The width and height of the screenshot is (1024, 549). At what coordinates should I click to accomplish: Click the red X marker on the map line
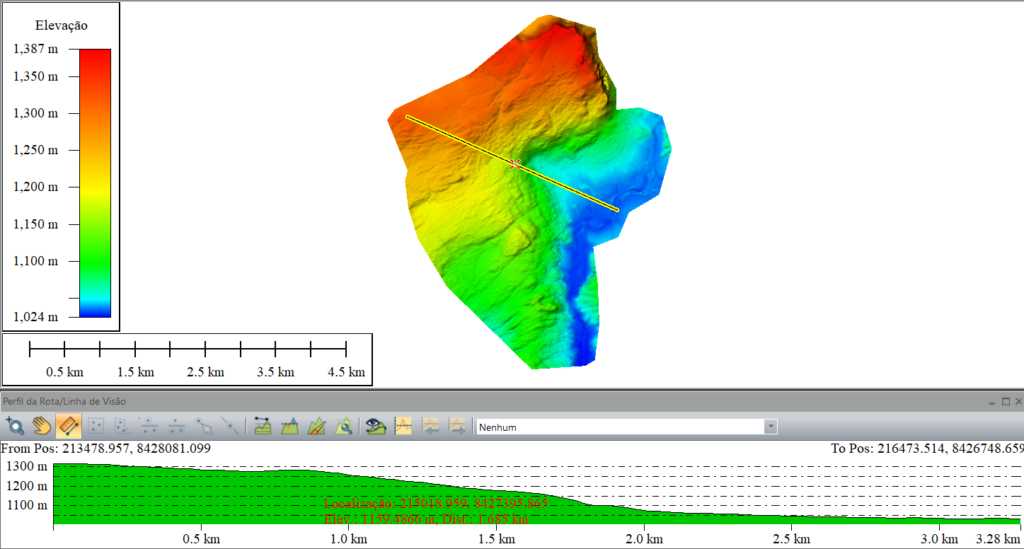[x=515, y=163]
